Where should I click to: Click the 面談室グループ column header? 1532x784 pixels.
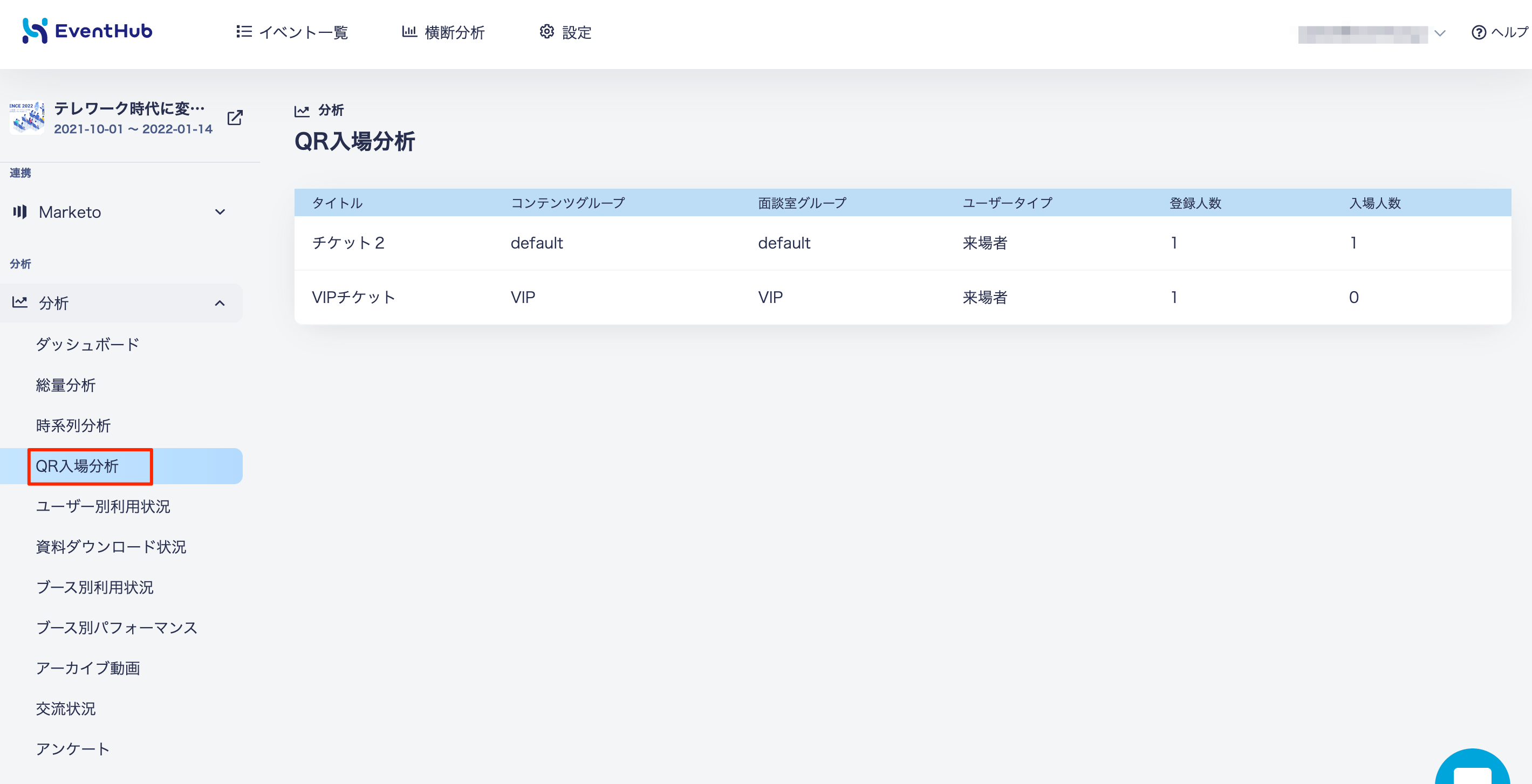pos(802,203)
